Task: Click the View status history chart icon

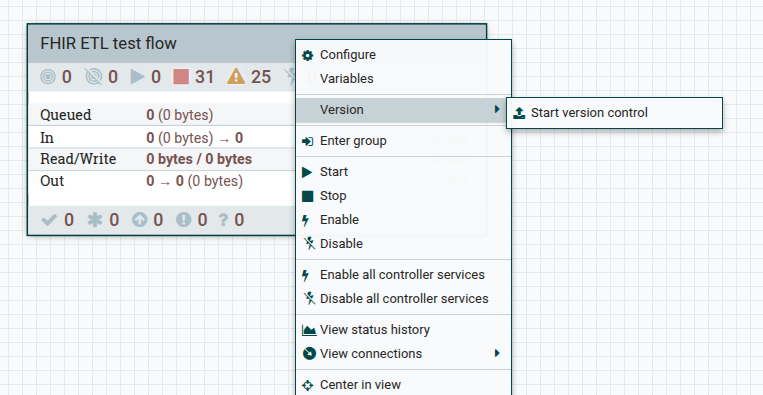Action: tap(309, 330)
